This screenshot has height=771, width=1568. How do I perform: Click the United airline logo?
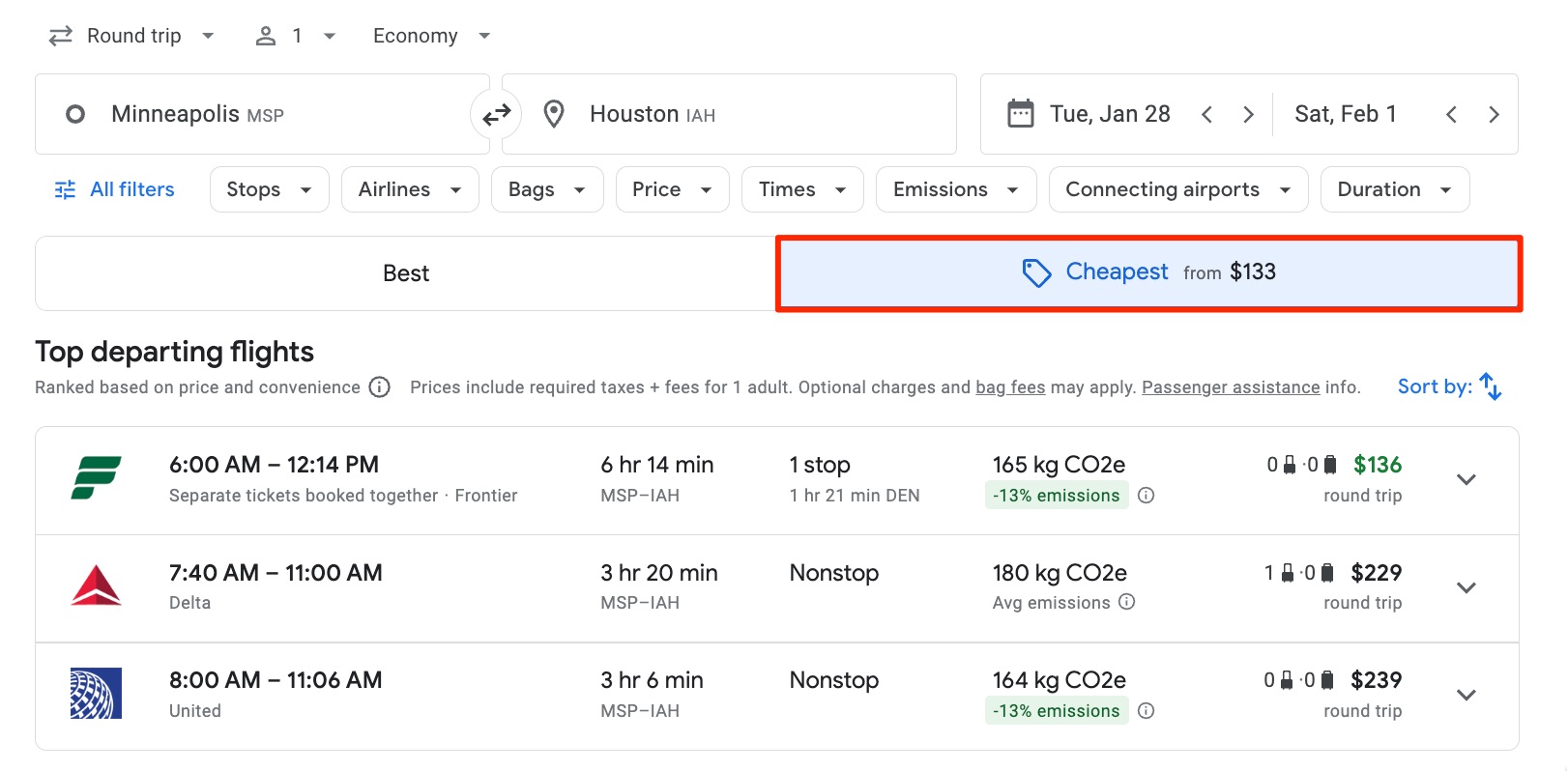(x=96, y=694)
